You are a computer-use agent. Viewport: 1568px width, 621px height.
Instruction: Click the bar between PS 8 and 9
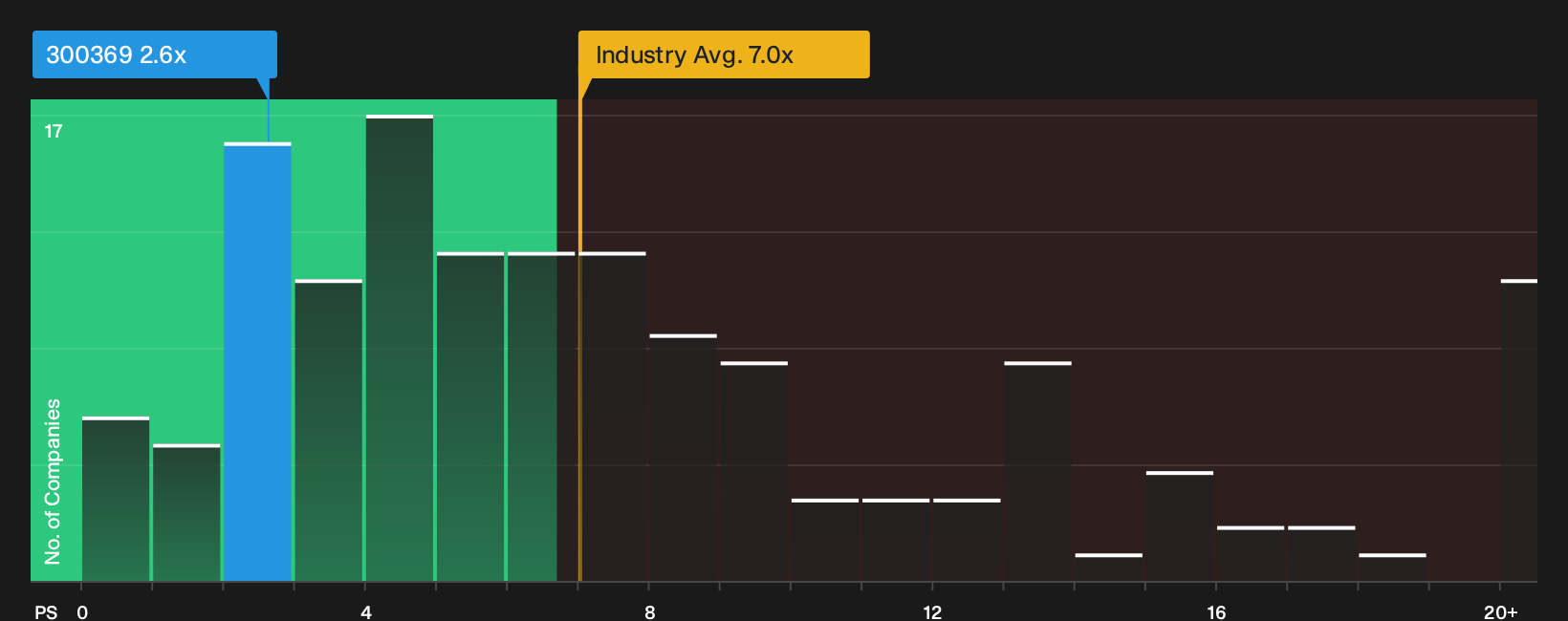pos(684,459)
